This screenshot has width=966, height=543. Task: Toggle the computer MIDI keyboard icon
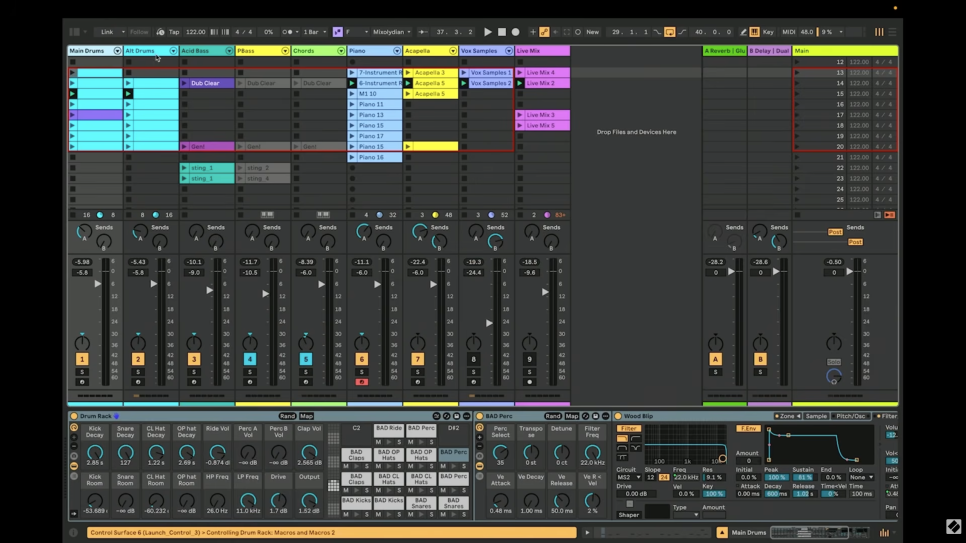tap(755, 32)
